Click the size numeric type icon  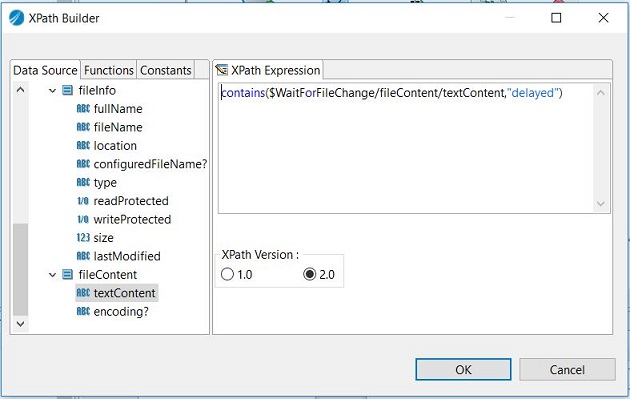83,237
